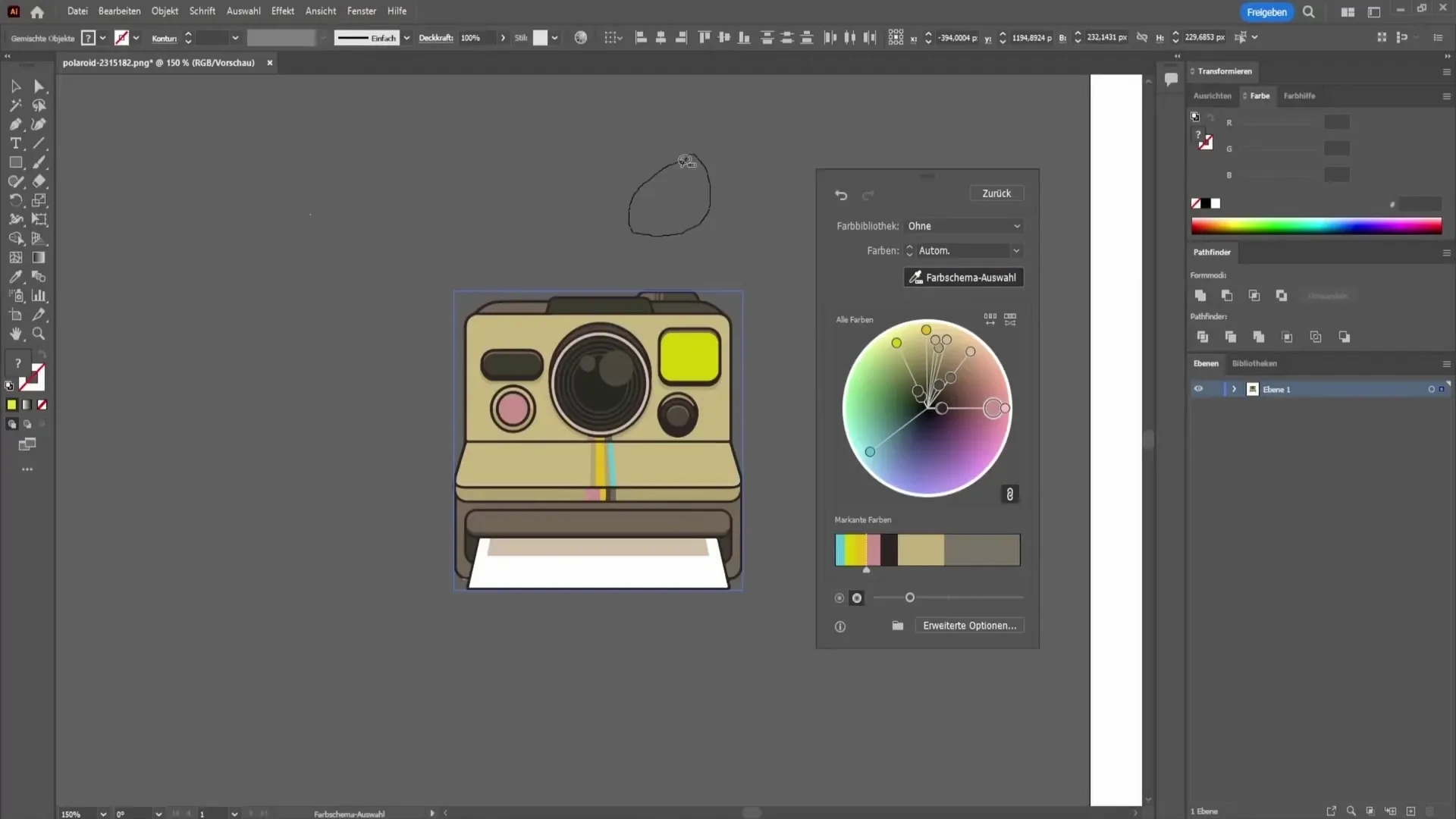Open the Farbe panel options menu
1456x819 pixels.
(x=1446, y=96)
